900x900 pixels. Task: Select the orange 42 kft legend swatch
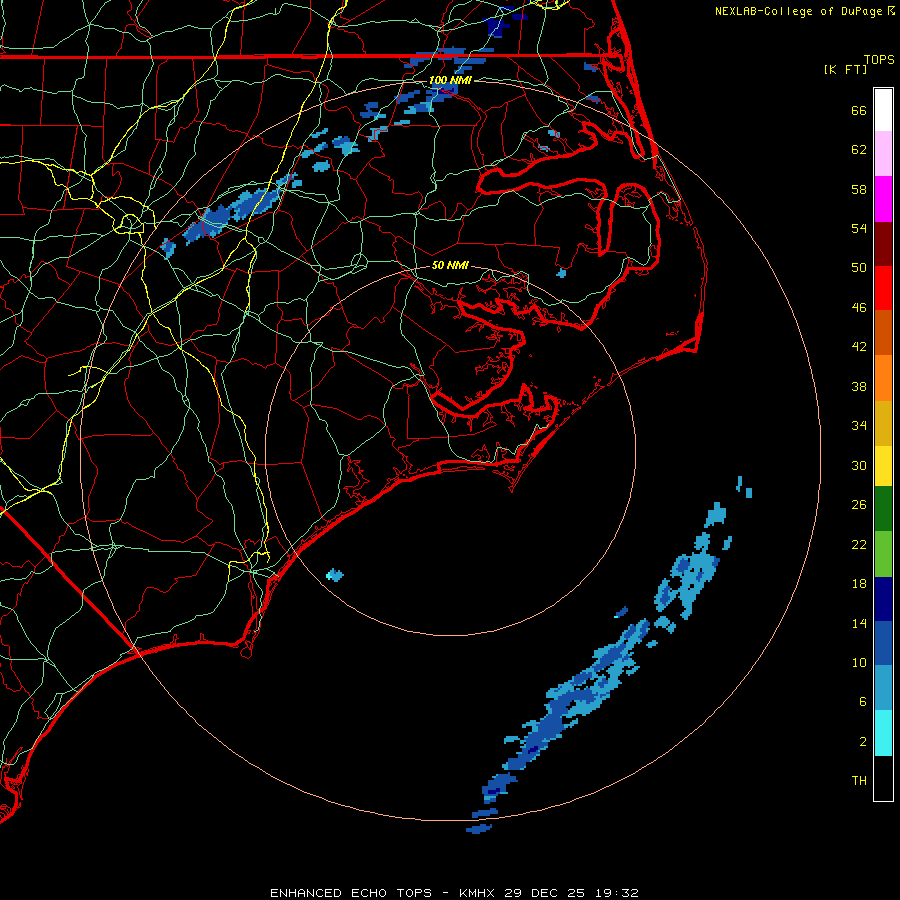pyautogui.click(x=883, y=377)
